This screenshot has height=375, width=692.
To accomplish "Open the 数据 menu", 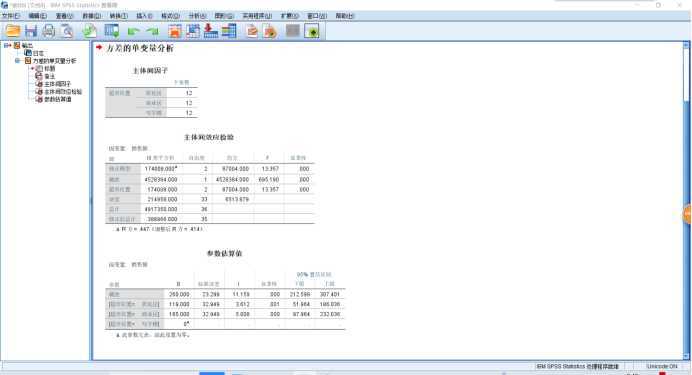I will click(x=91, y=16).
